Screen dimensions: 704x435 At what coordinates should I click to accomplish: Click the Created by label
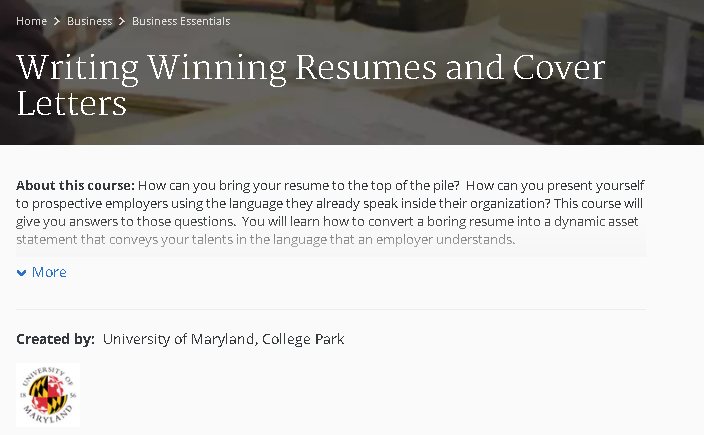pyautogui.click(x=55, y=339)
